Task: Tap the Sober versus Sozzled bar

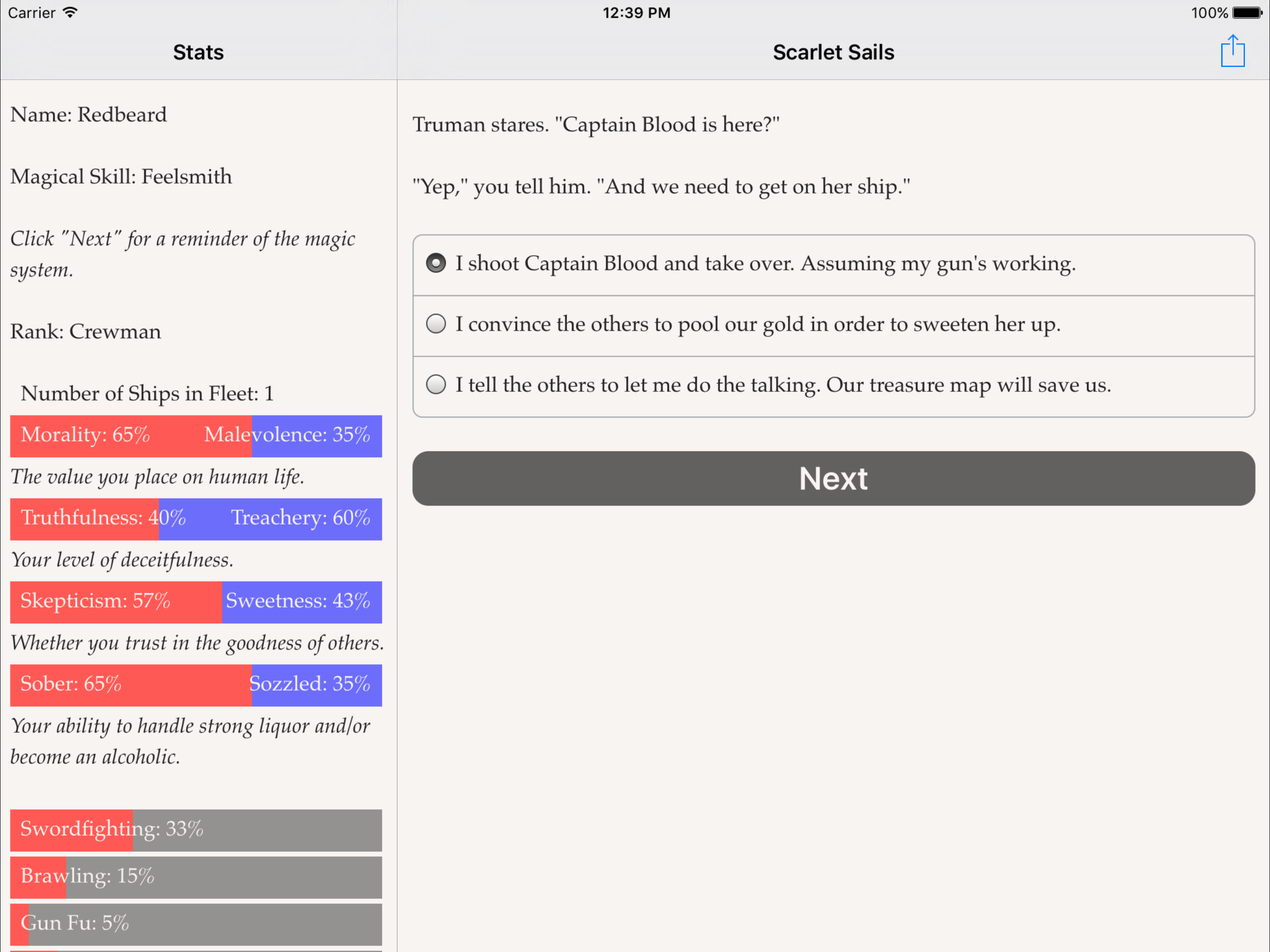Action: [196, 685]
